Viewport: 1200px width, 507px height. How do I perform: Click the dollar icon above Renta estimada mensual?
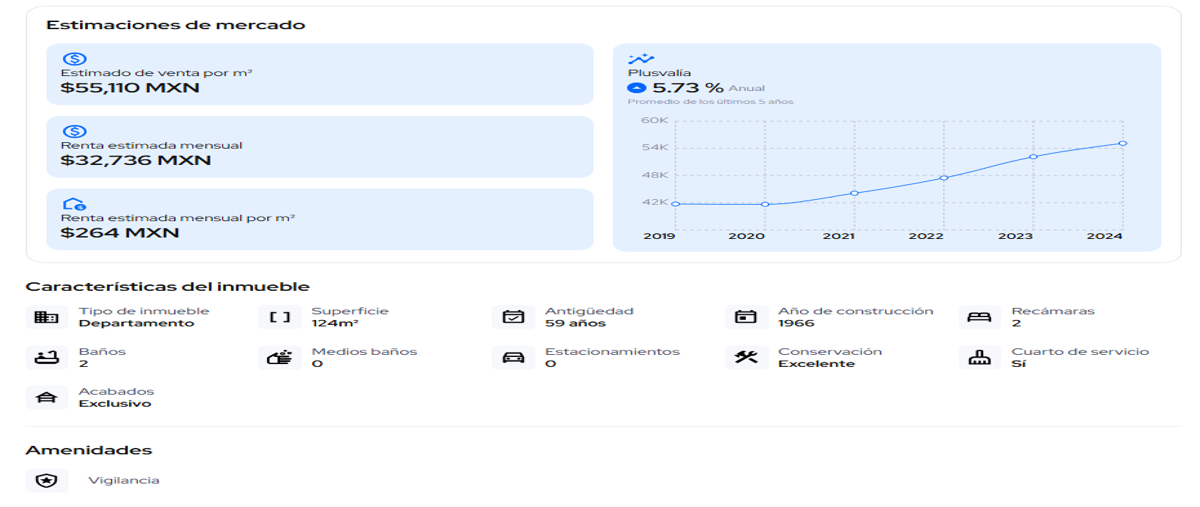point(74,131)
